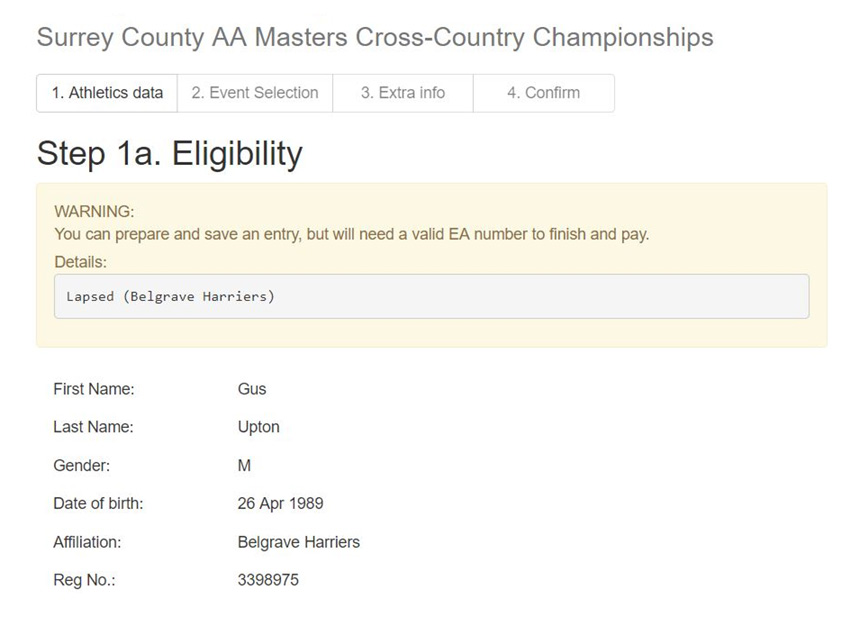Click the gender value 'M'
This screenshot has width=860, height=644.
[x=244, y=466]
